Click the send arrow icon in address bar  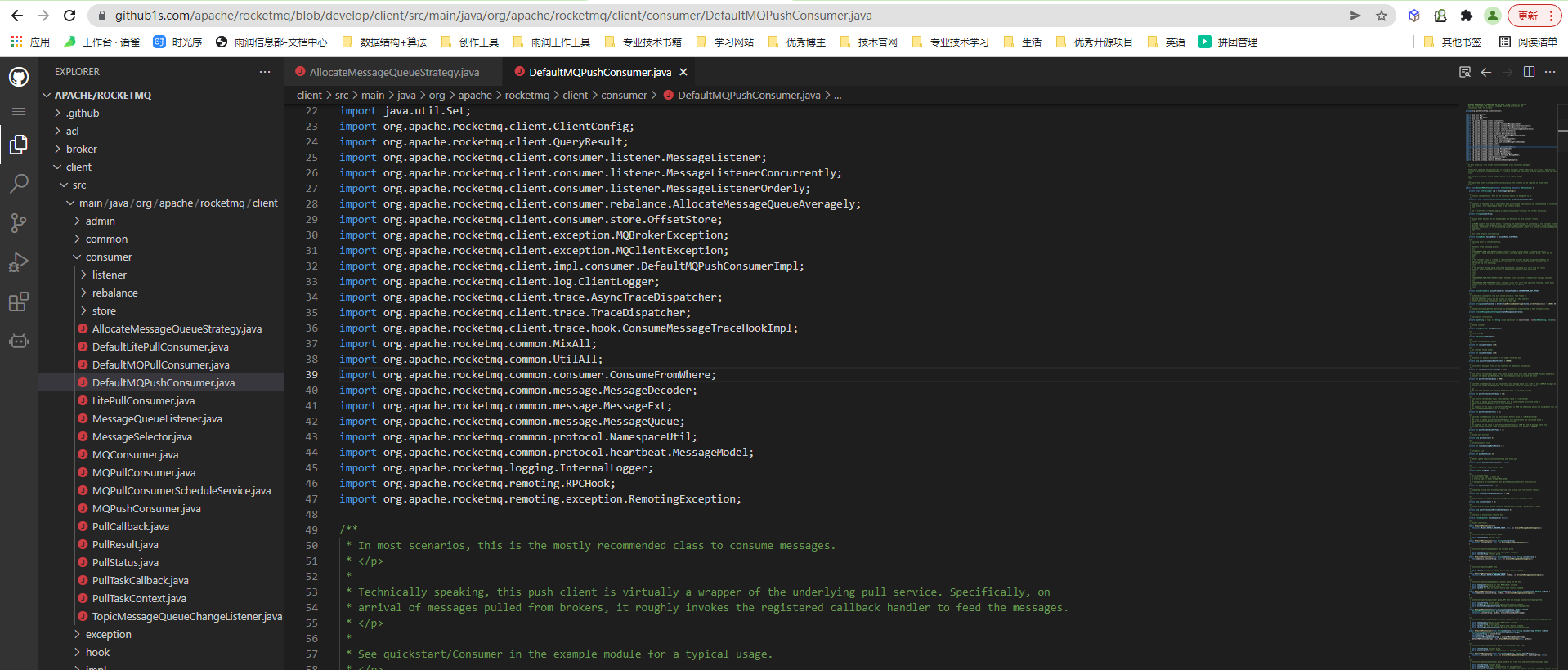(x=1355, y=16)
